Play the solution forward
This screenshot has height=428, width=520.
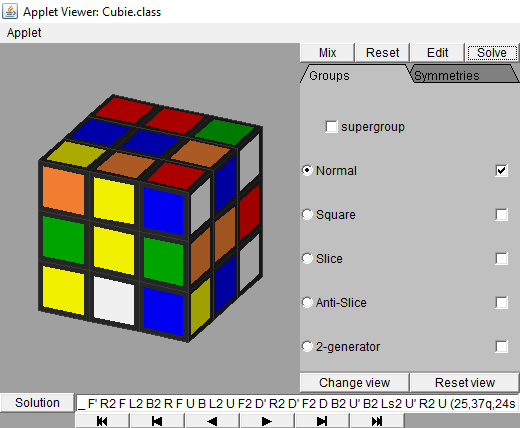click(x=267, y=421)
